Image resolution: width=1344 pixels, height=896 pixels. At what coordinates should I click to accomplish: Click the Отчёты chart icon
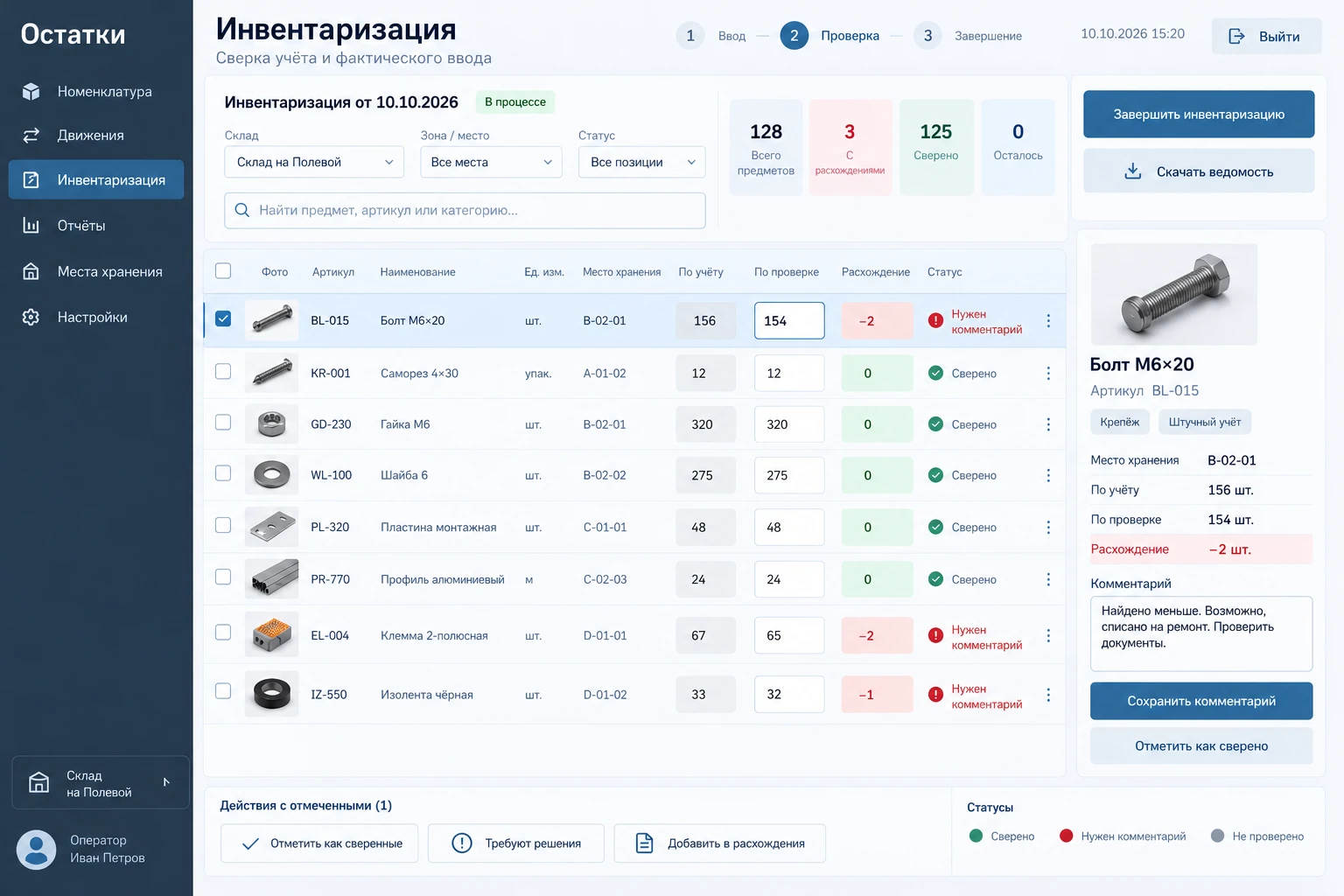point(31,226)
